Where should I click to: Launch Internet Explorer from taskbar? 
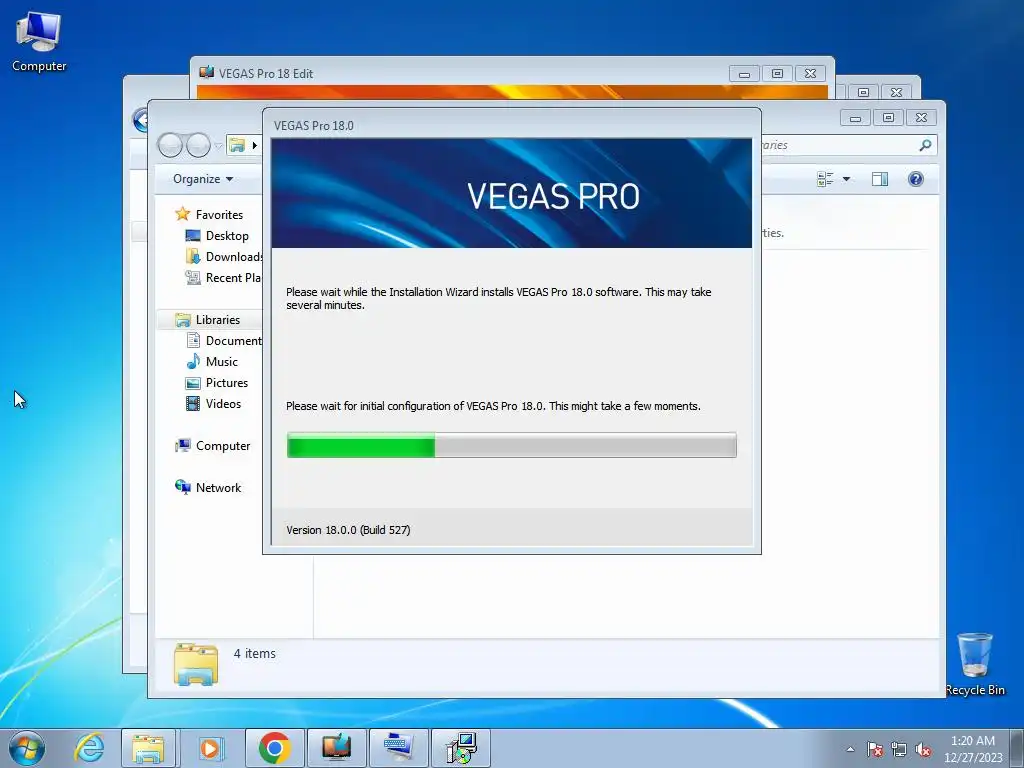pos(89,748)
